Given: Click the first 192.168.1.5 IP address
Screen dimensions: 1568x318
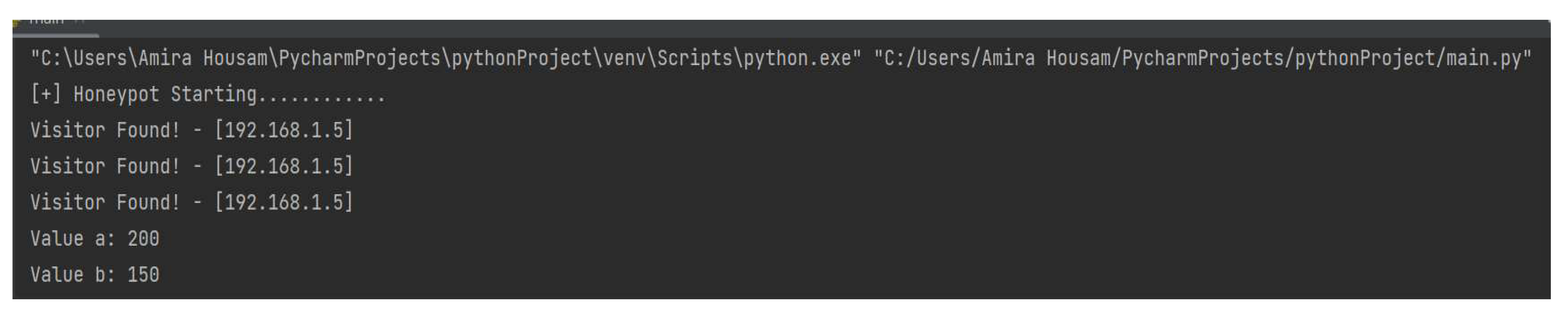Looking at the screenshot, I should [x=284, y=130].
